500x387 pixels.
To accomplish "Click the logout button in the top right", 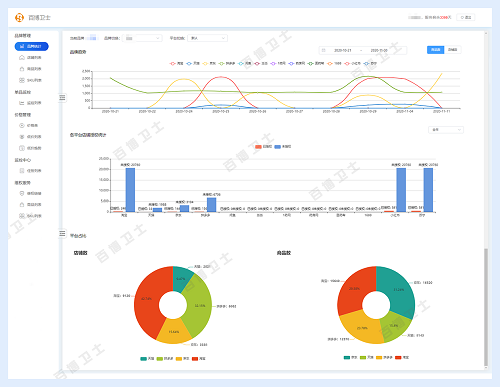I will click(x=466, y=17).
